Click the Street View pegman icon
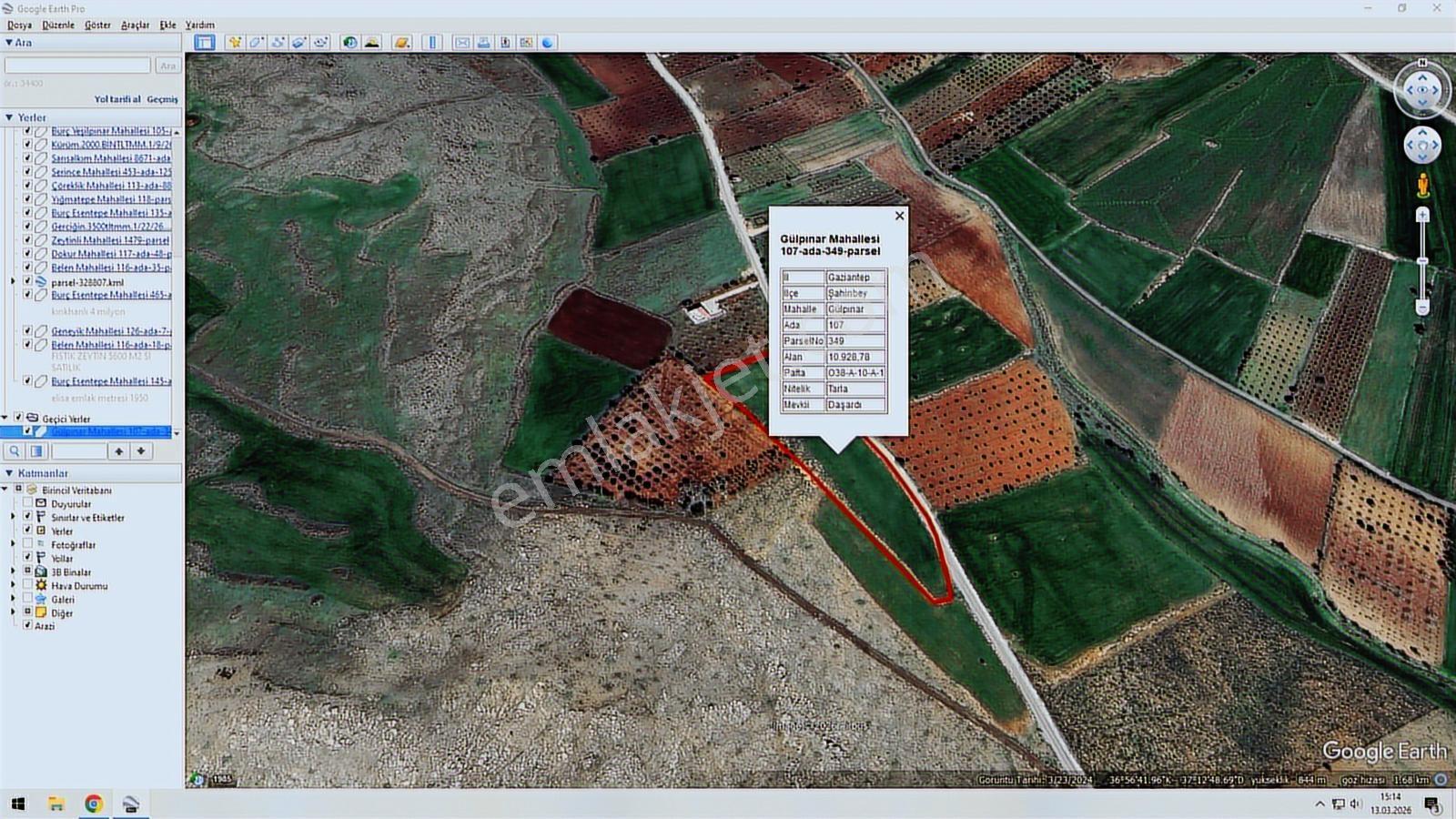 (1422, 186)
